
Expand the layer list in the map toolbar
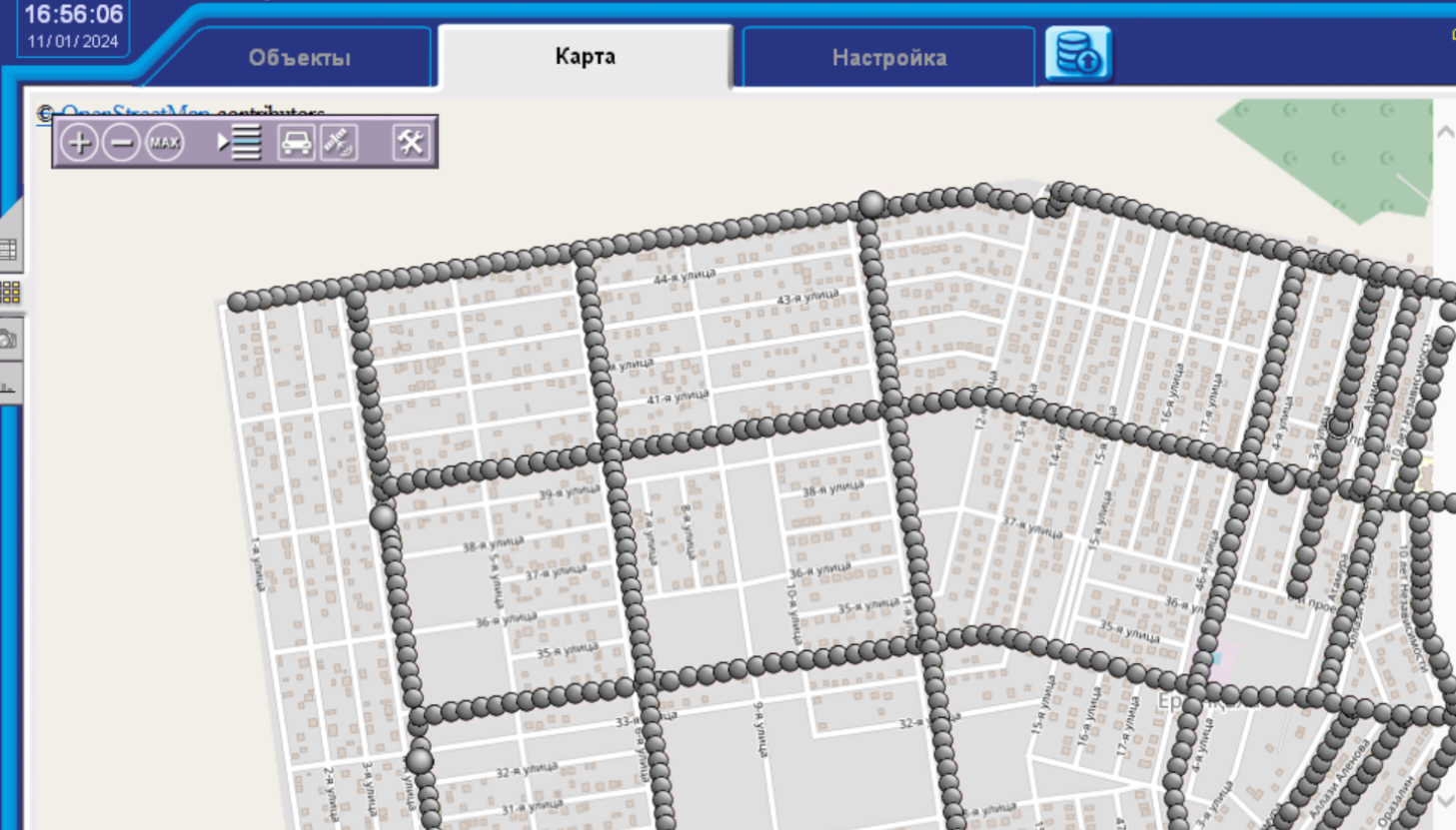(240, 143)
